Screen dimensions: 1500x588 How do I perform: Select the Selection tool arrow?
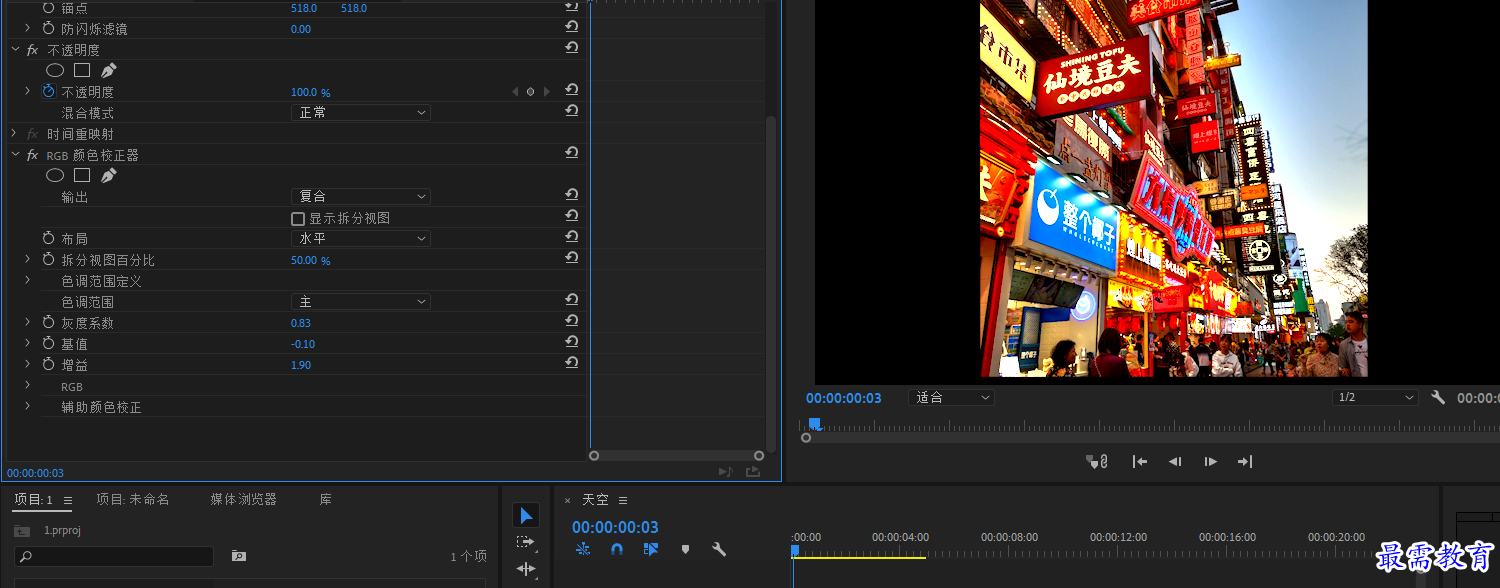click(526, 516)
